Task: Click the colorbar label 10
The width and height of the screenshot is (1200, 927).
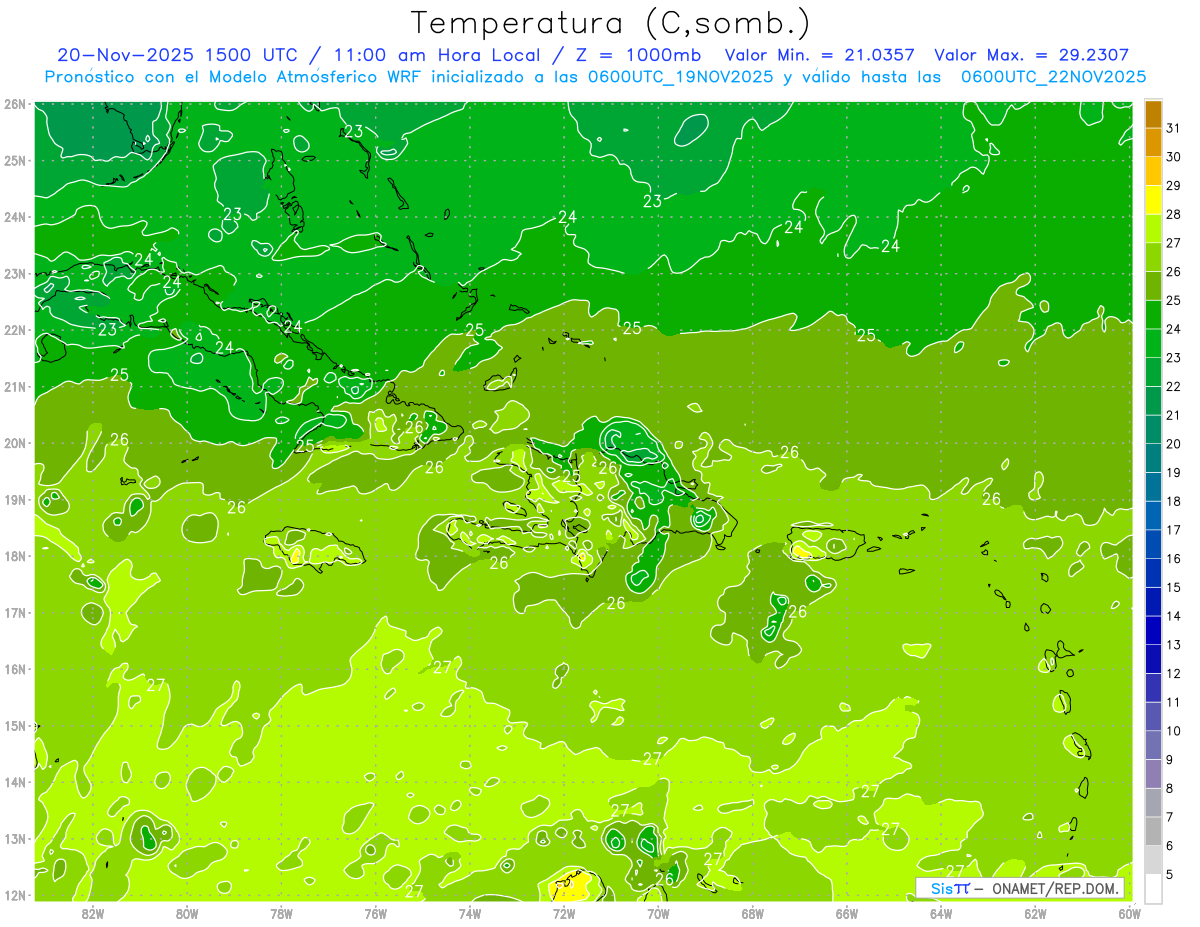Action: (x=1173, y=731)
